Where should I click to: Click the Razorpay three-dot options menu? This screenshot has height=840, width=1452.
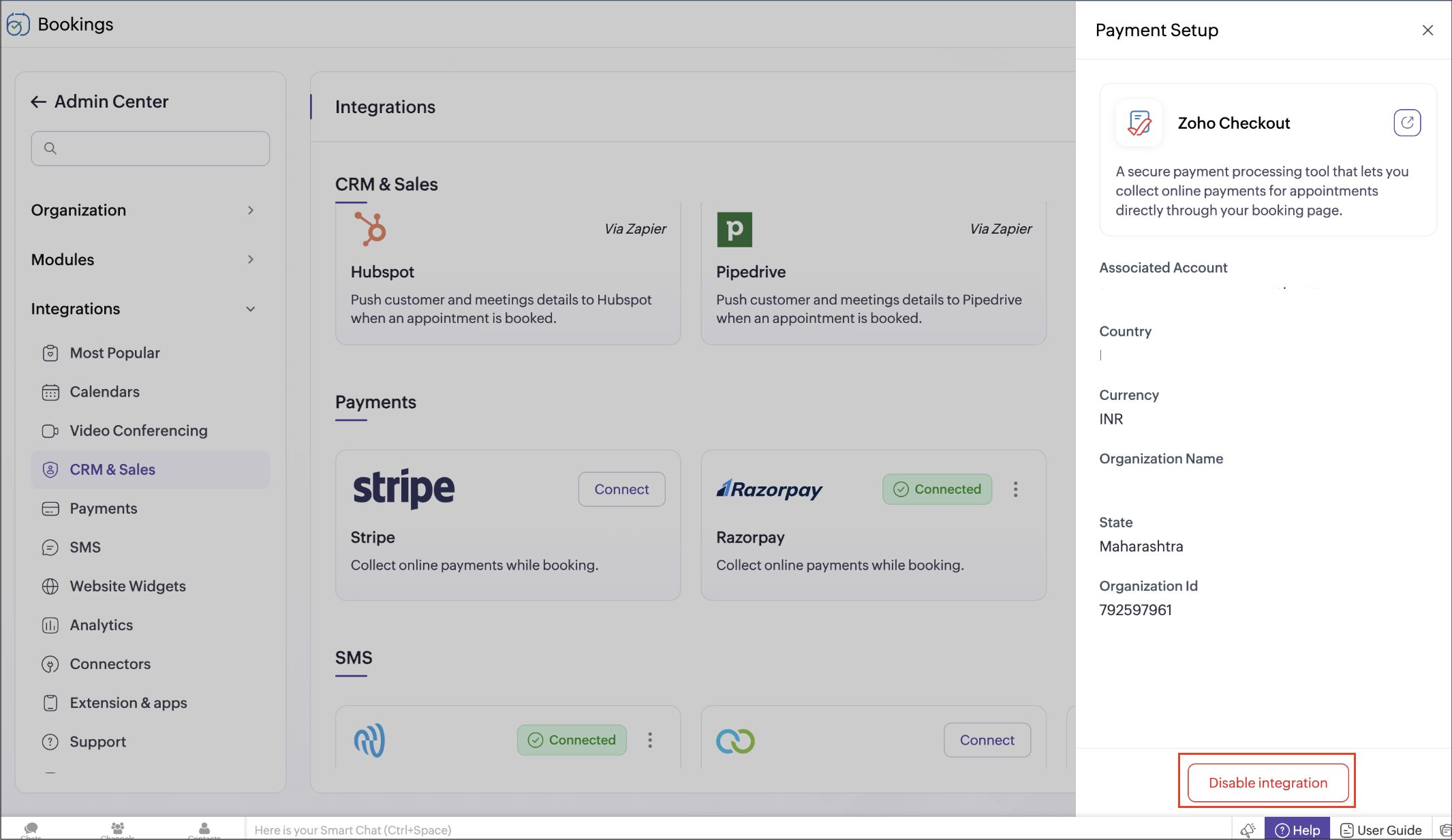(x=1015, y=489)
